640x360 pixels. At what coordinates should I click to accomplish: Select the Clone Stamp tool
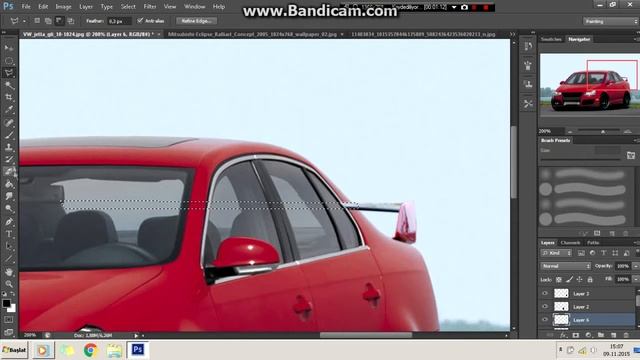9,147
